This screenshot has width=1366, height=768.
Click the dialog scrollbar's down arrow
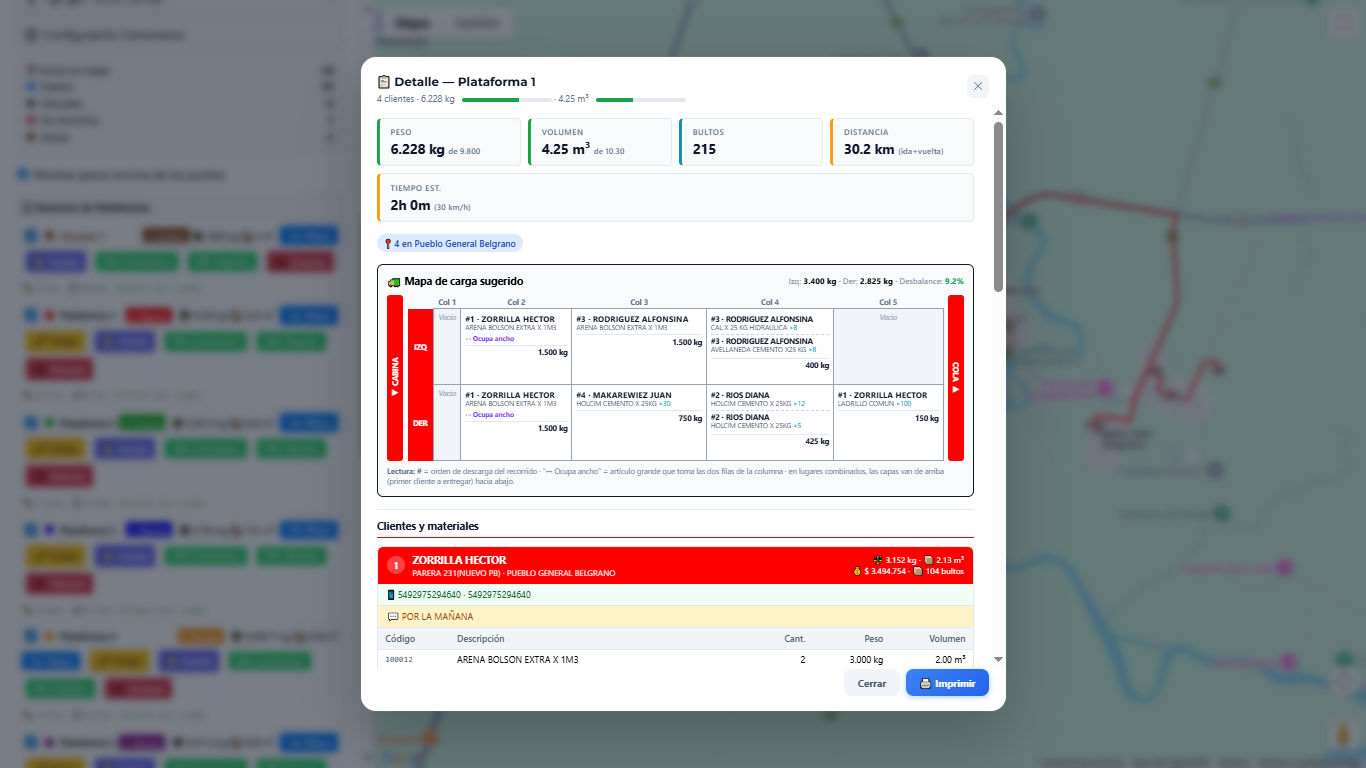[998, 660]
